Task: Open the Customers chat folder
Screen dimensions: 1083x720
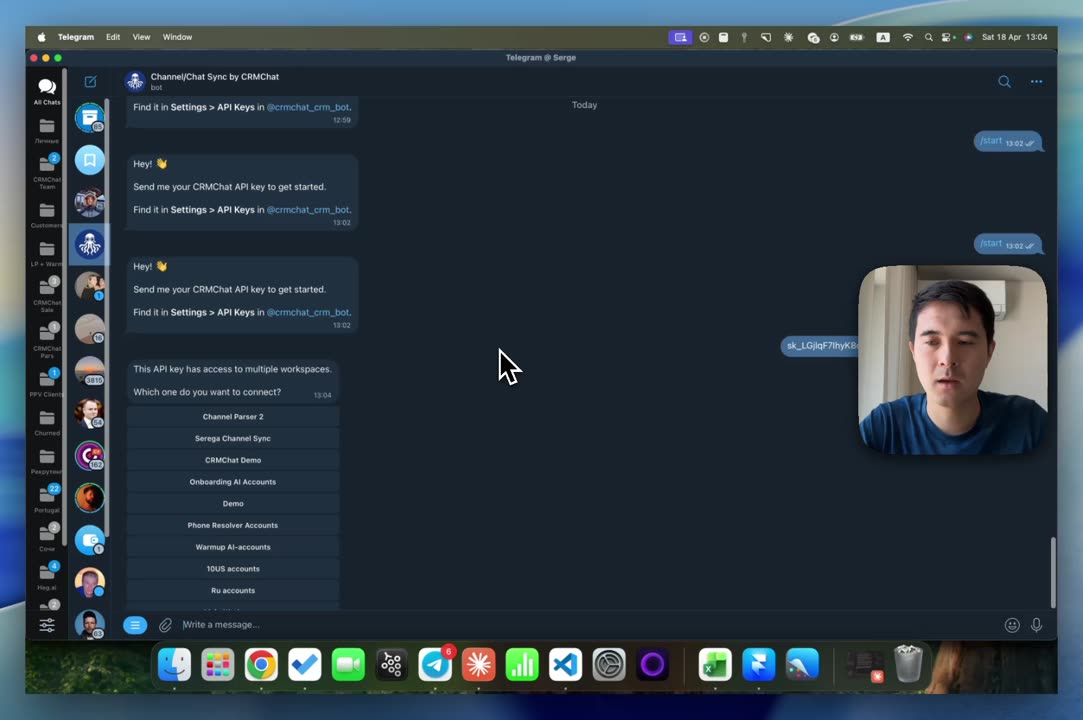Action: 47,216
